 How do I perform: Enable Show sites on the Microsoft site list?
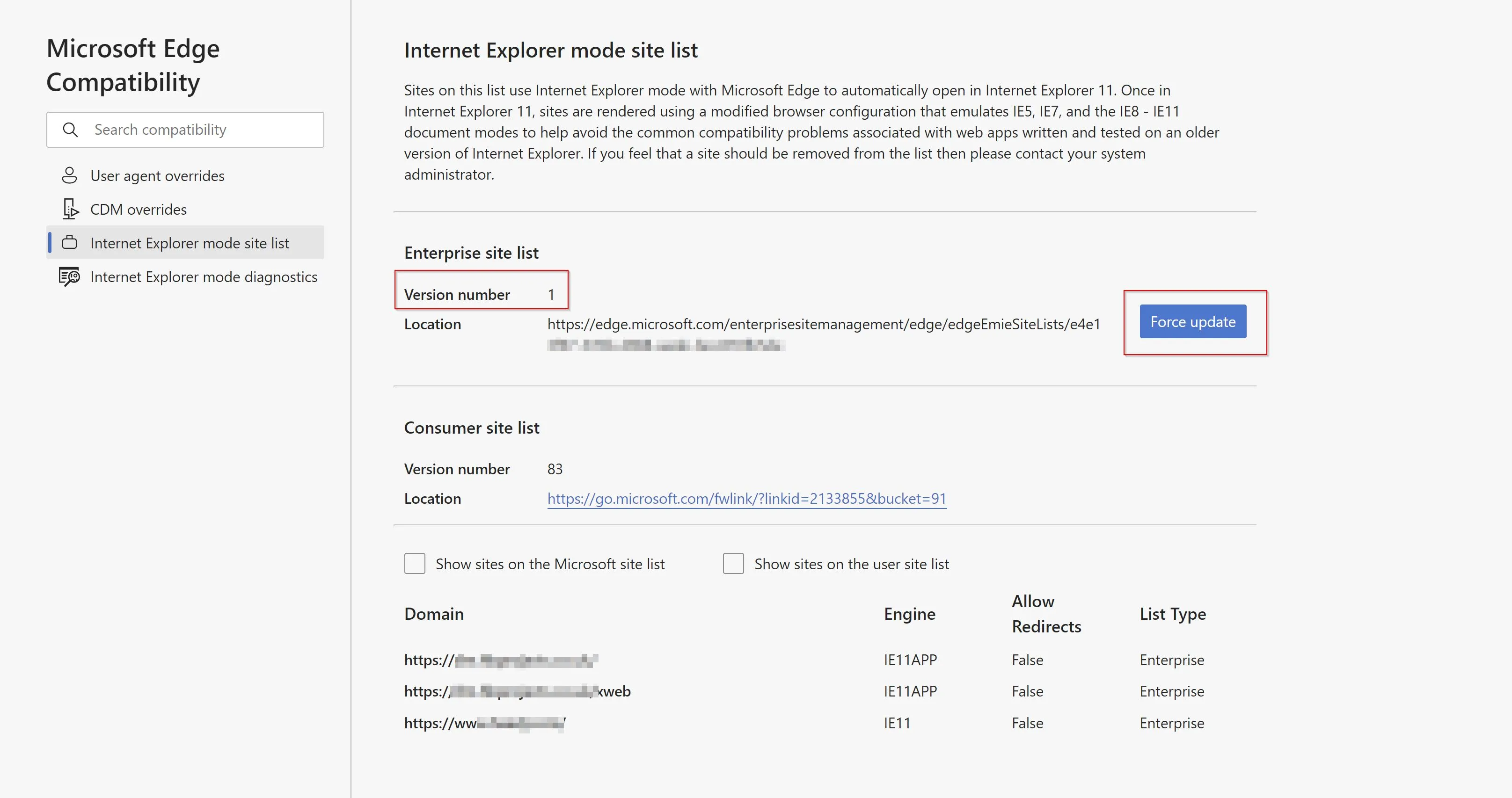click(x=415, y=563)
